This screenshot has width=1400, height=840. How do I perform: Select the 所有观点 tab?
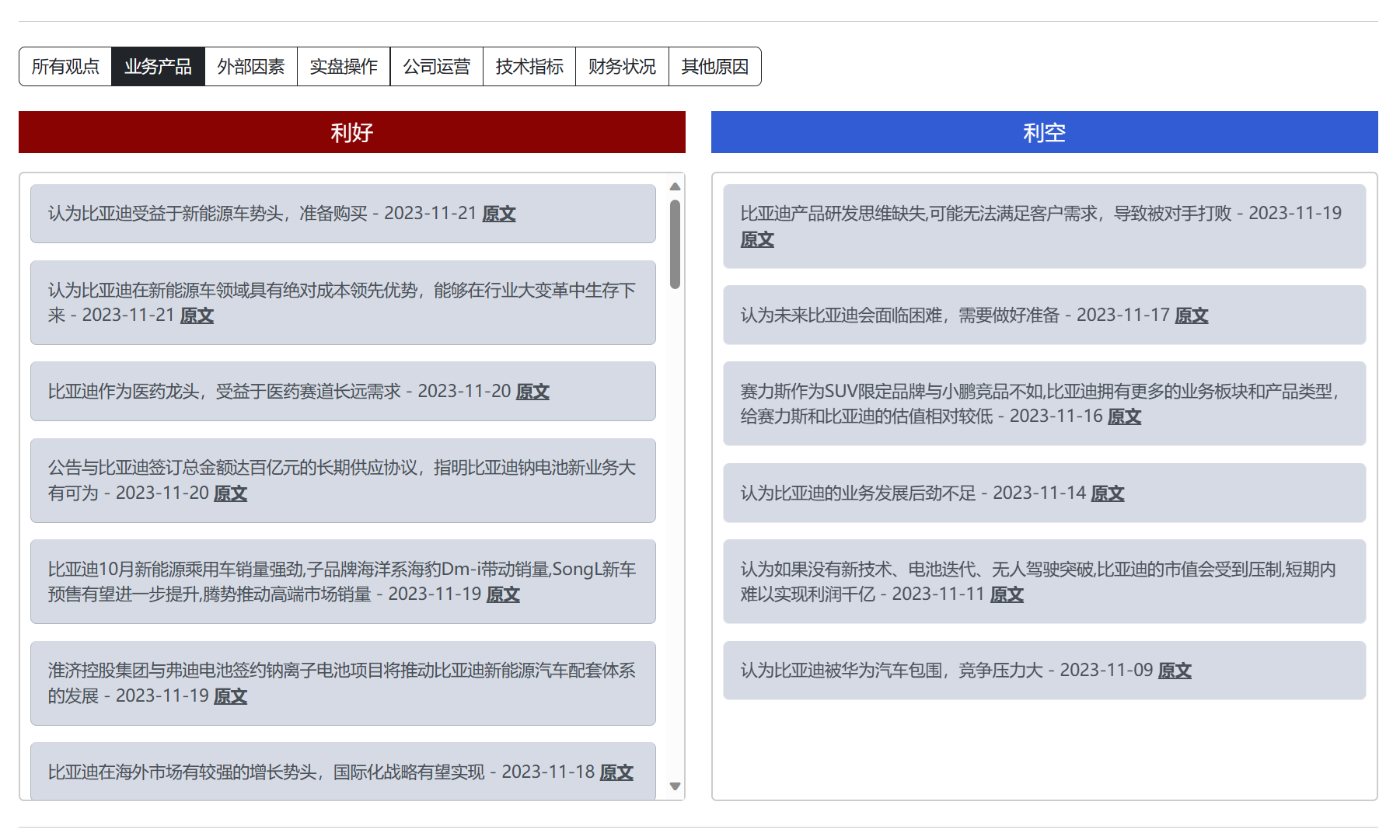coord(65,67)
